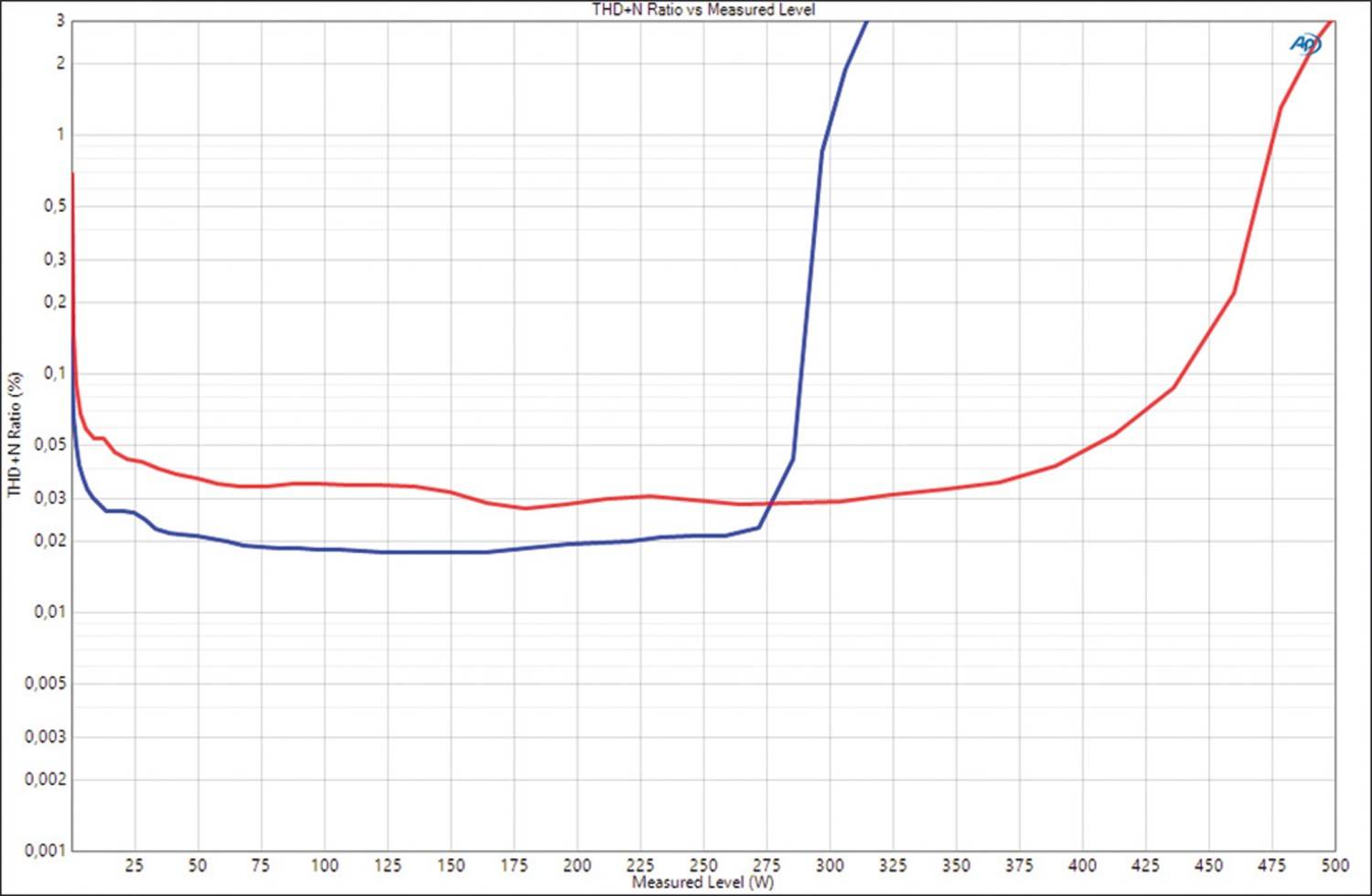Viewport: 1372px width, 896px height.
Task: Click the y-axis tick value 0,003
Action: click(46, 737)
